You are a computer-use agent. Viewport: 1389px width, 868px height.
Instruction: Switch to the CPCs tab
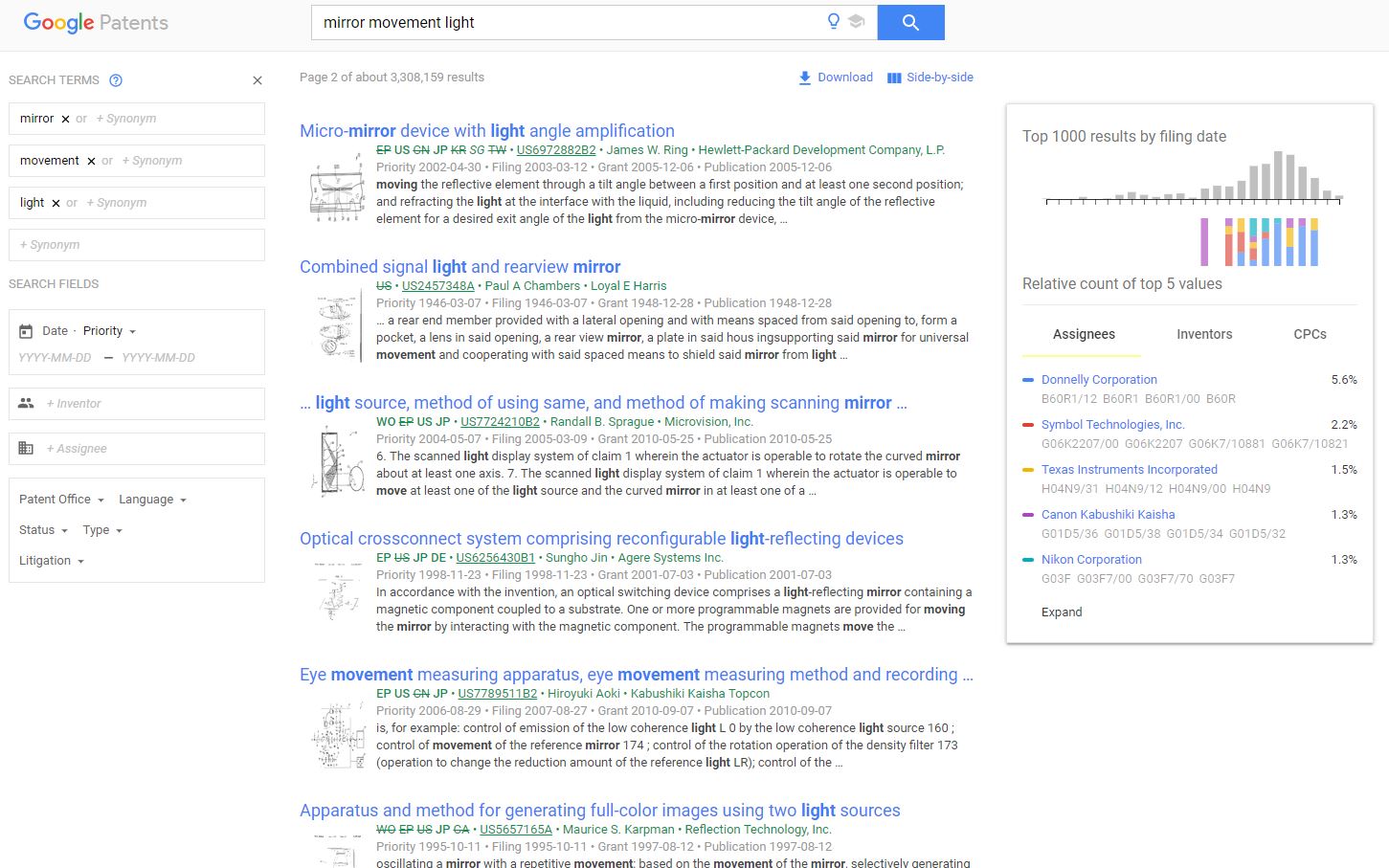pyautogui.click(x=1310, y=334)
